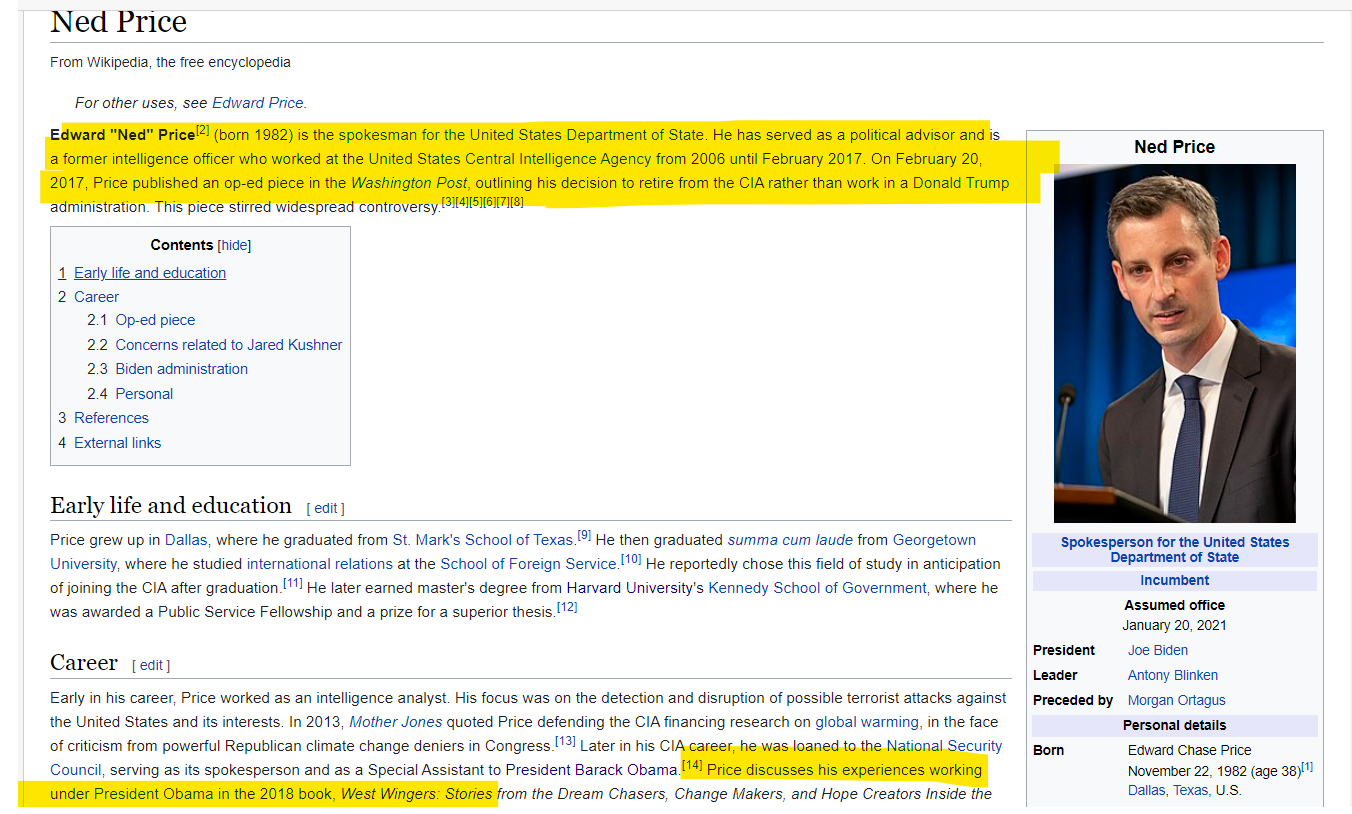Visit the Donald Trump article link
Image resolution: width=1352 pixels, height=814 pixels.
961,183
